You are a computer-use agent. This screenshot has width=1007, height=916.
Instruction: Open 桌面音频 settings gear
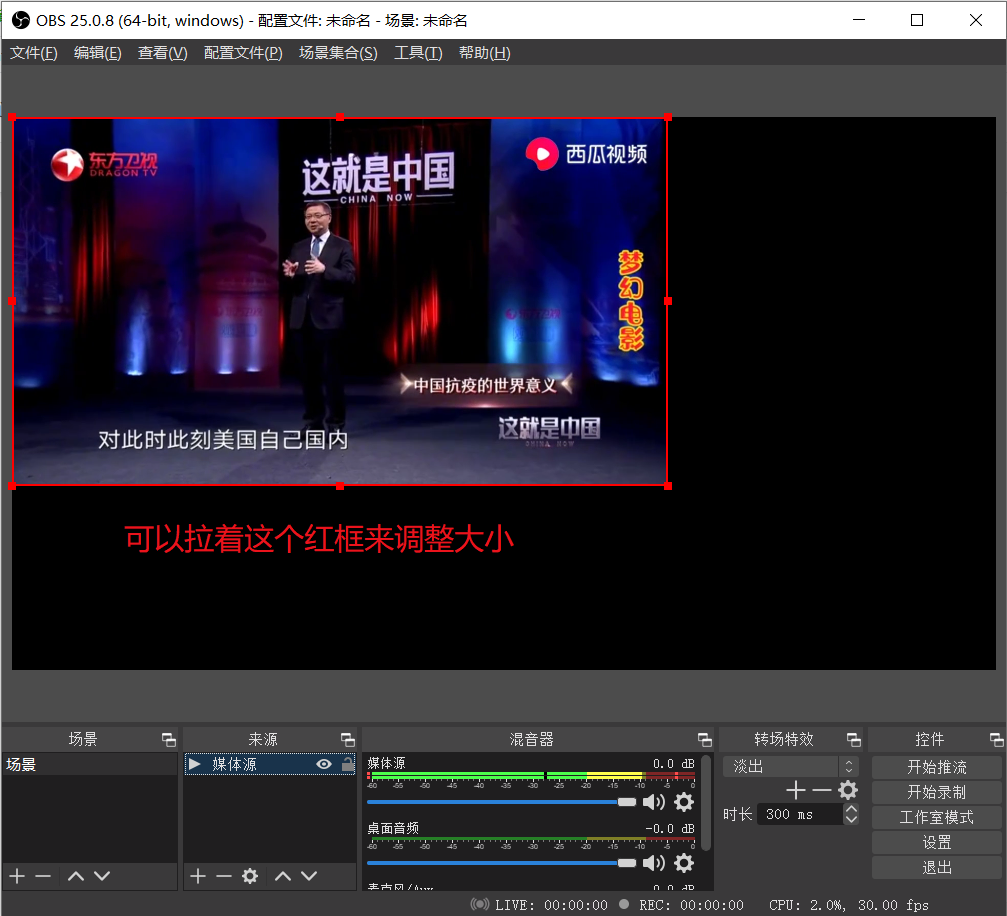(684, 863)
